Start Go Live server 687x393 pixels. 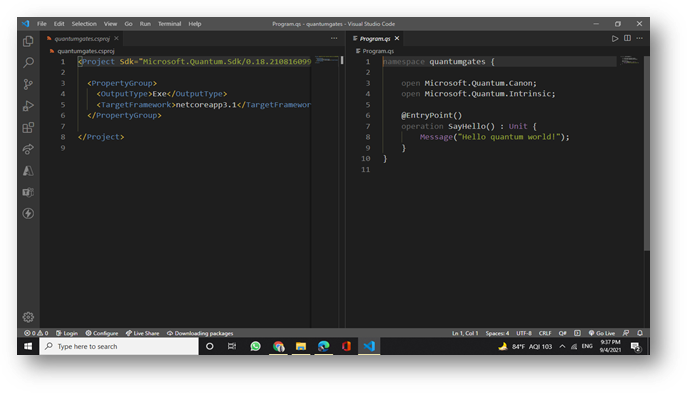click(602, 333)
